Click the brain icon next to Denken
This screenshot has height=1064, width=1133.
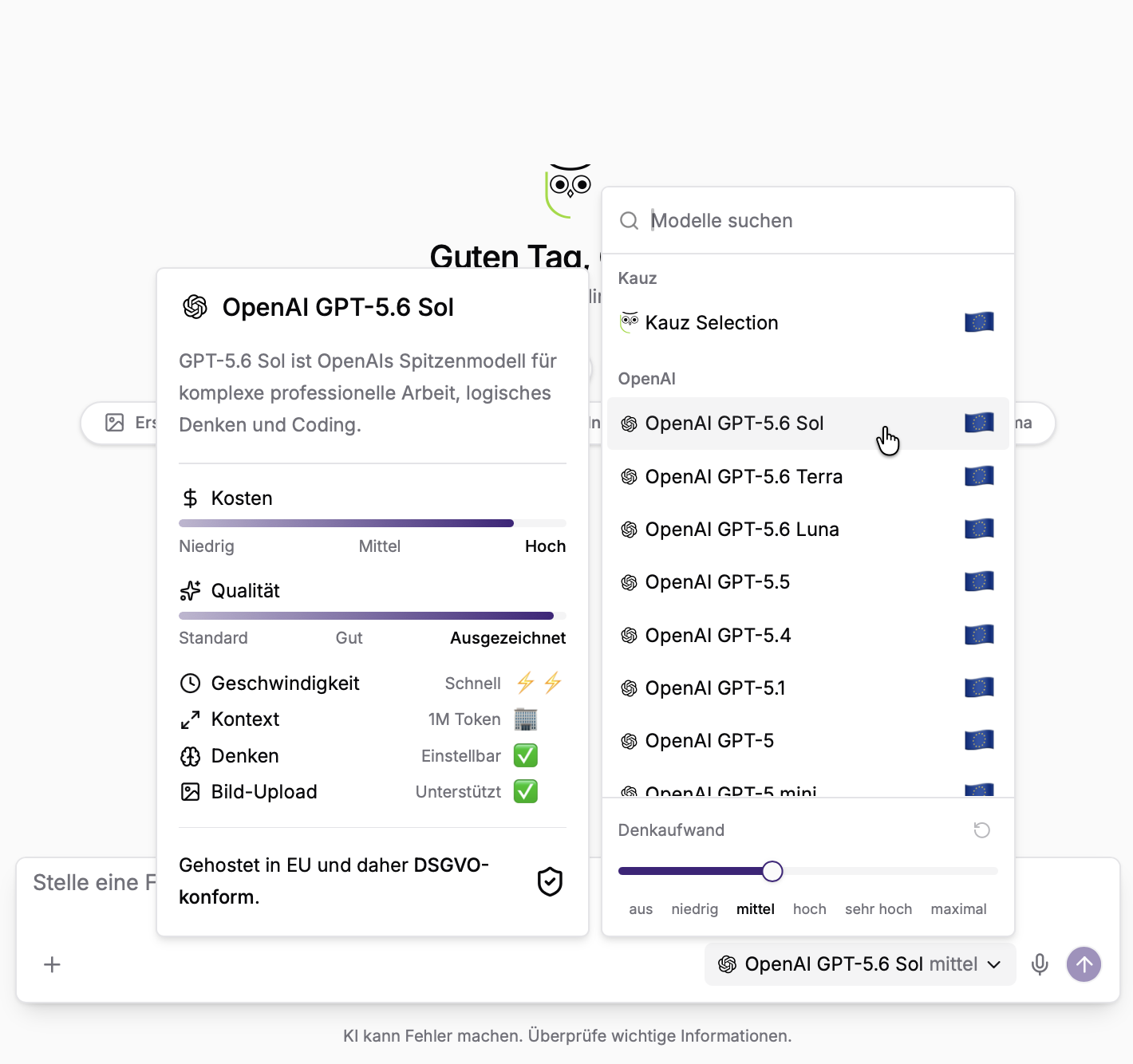(x=191, y=756)
